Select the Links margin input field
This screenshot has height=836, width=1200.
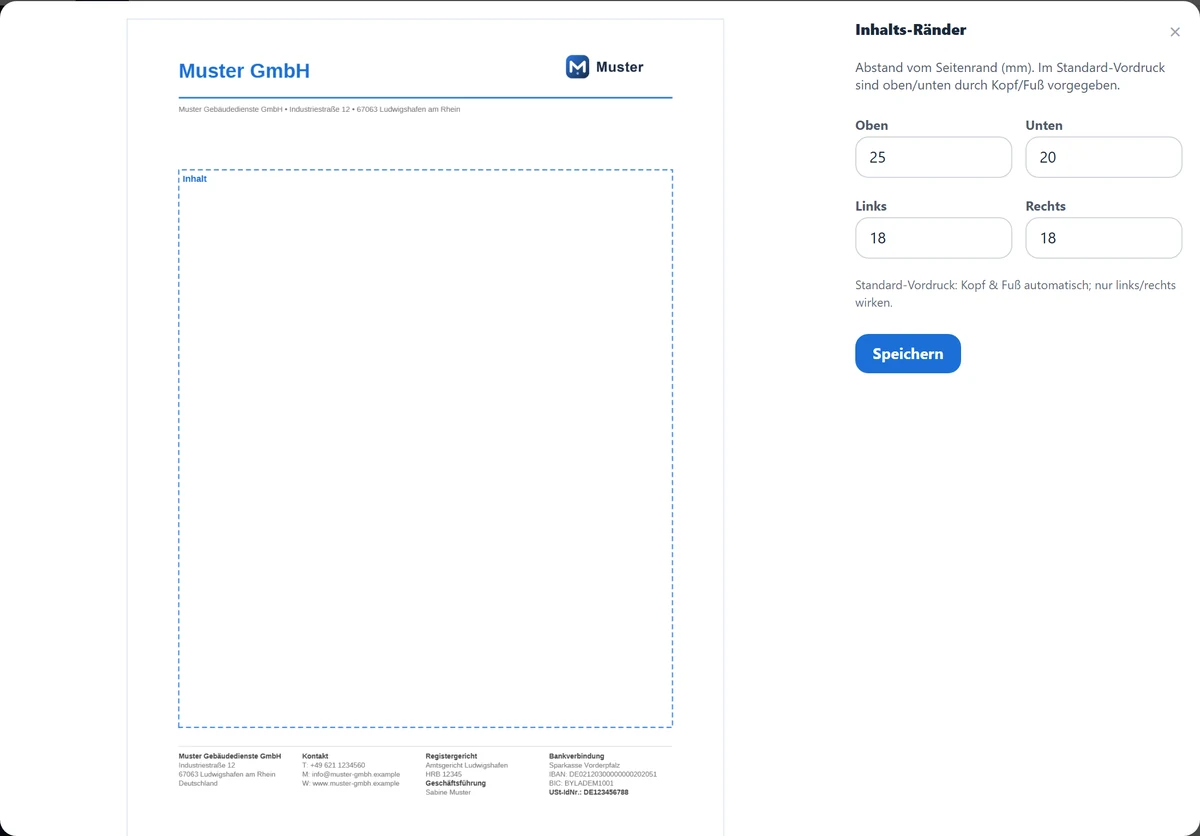[934, 238]
